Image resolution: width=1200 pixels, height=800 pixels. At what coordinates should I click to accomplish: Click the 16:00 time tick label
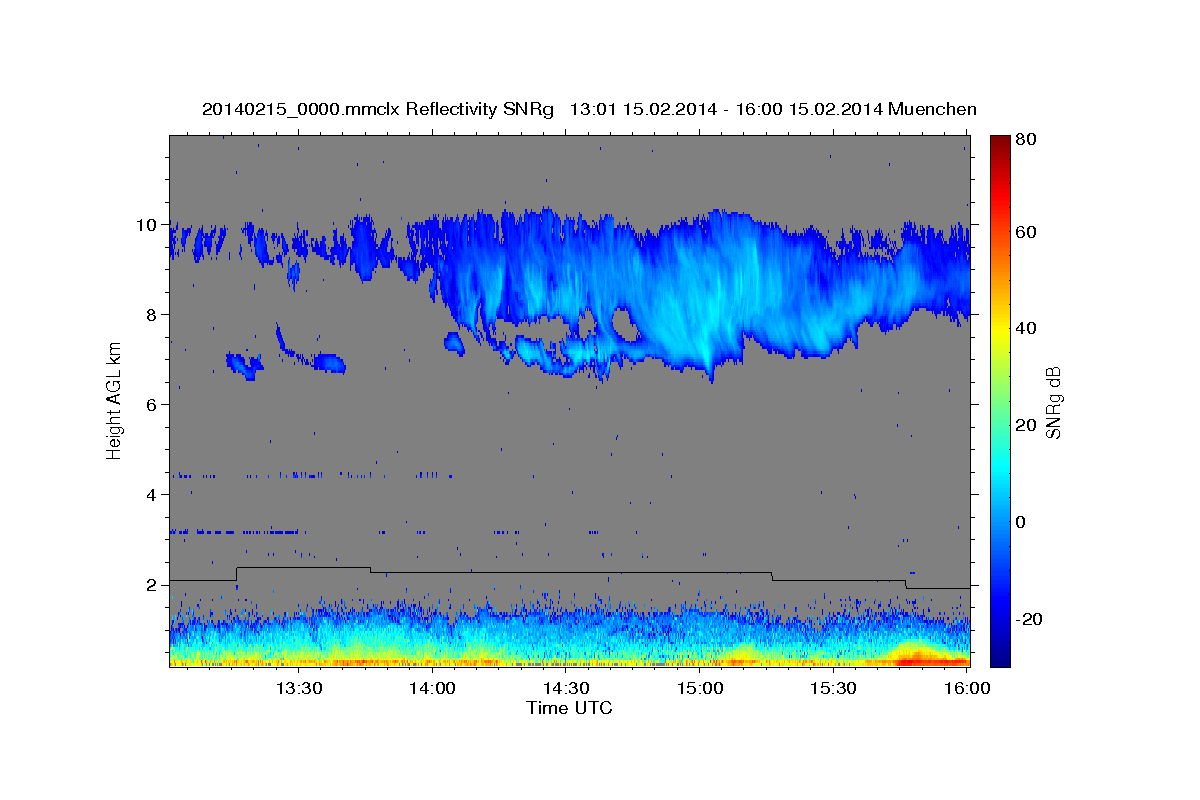967,688
